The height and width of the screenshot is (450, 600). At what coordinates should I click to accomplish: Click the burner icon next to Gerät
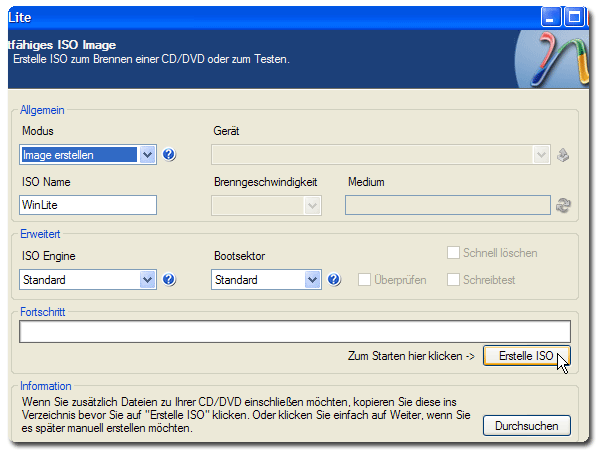point(564,155)
